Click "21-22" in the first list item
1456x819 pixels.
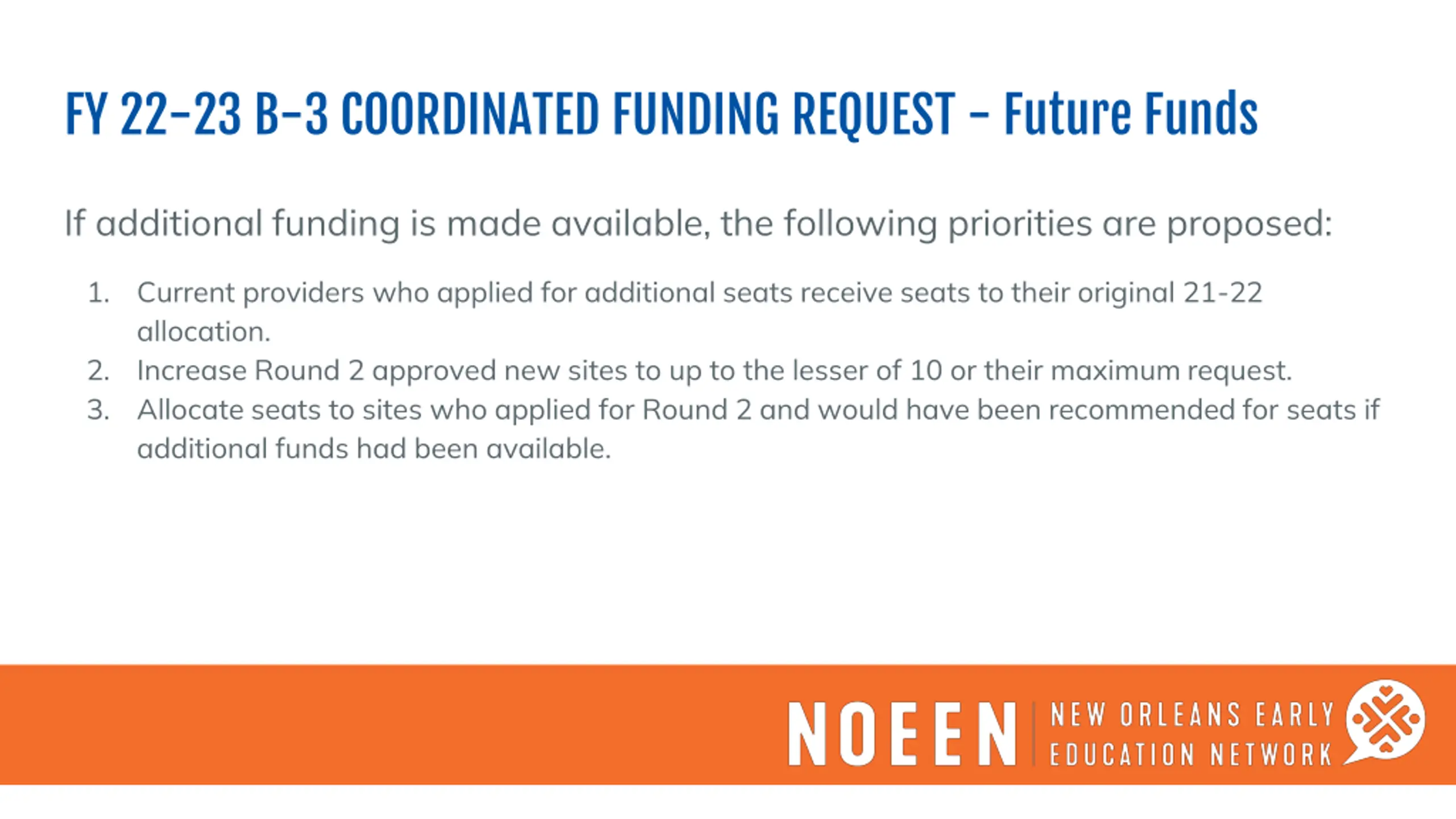click(1222, 293)
